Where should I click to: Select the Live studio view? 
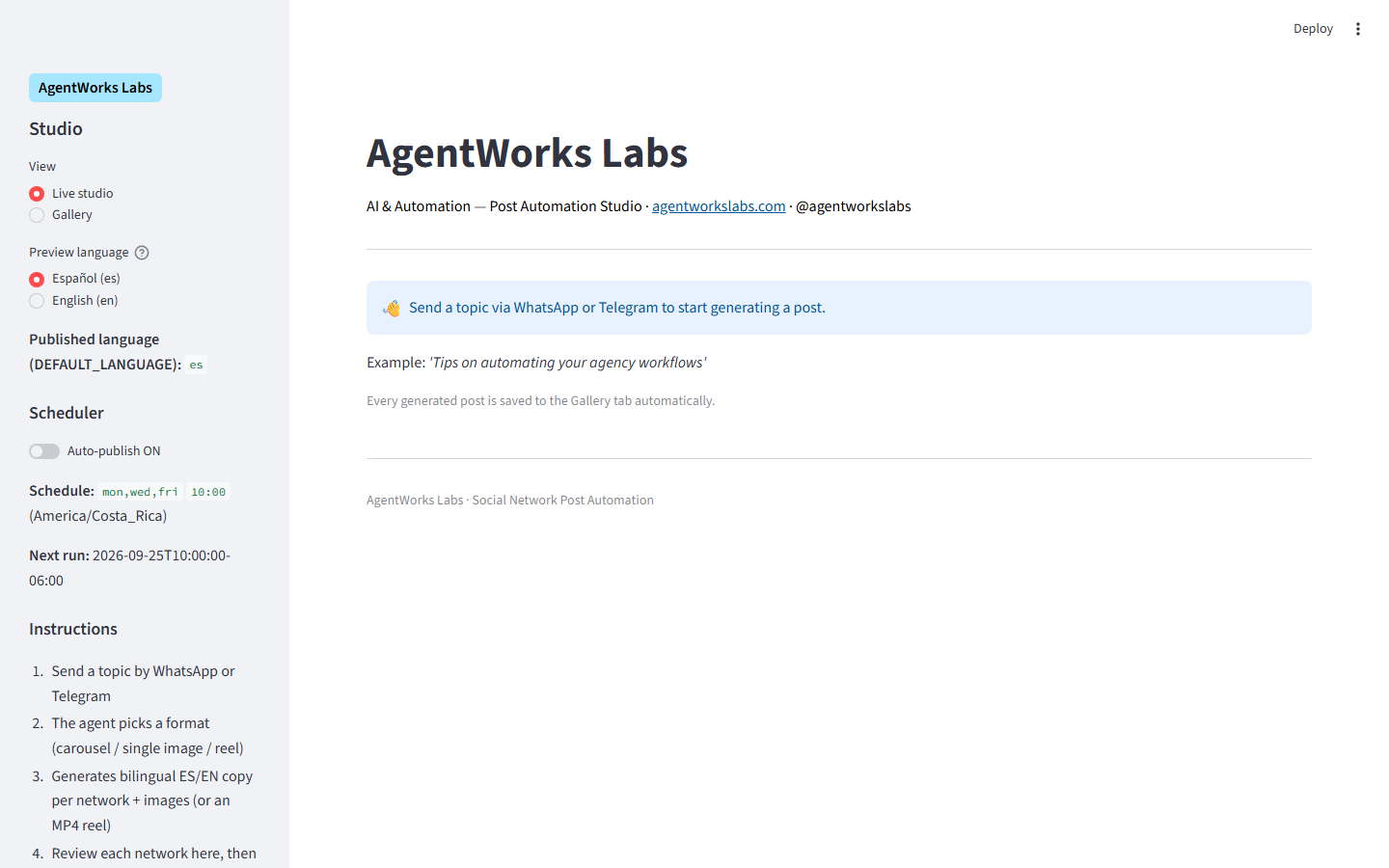click(71, 194)
